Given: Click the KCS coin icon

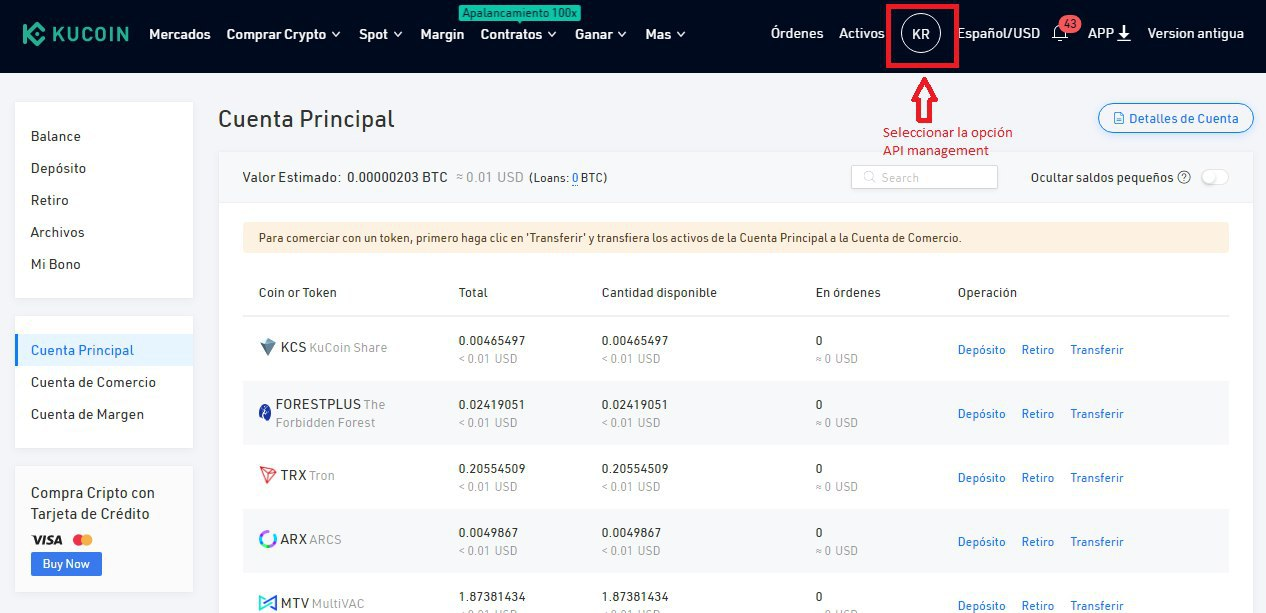Looking at the screenshot, I should pos(267,347).
